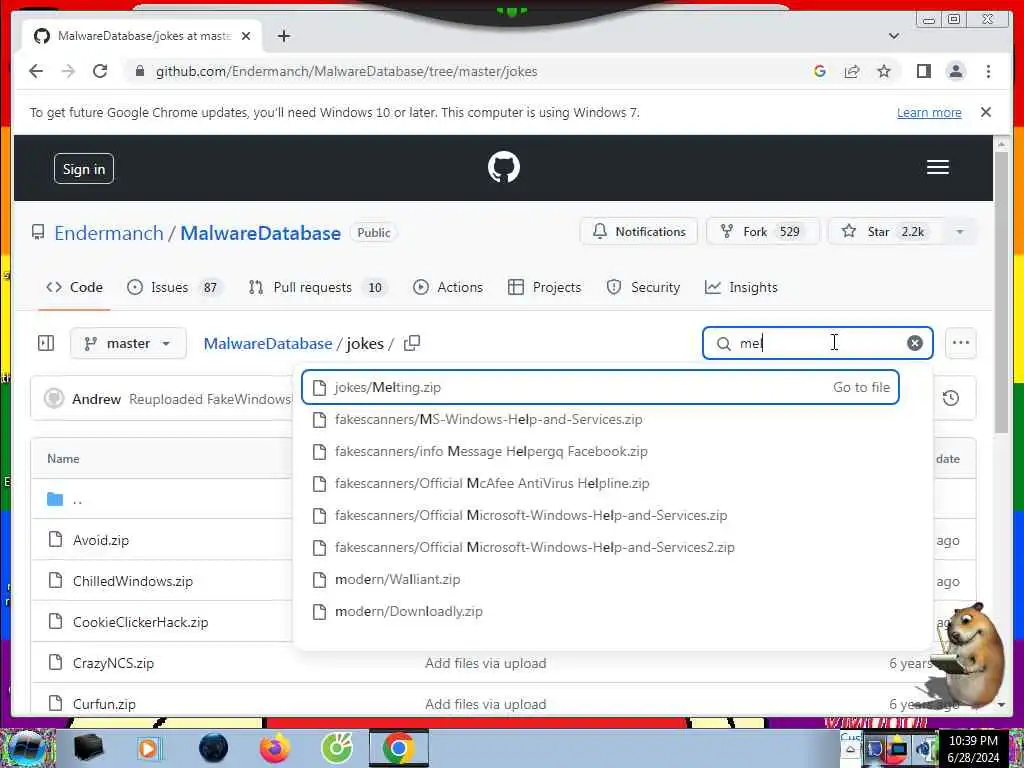This screenshot has width=1024, height=768.
Task: Open the taskbar clock showing 10:39 PM
Action: [x=973, y=749]
